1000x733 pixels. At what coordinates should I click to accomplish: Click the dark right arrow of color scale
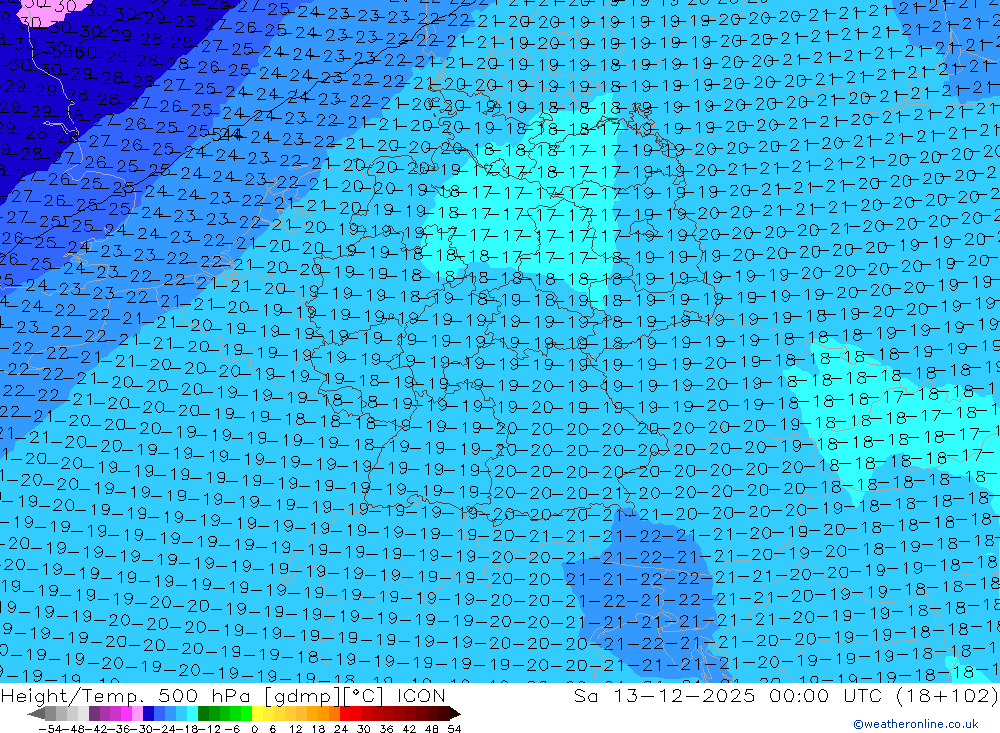tap(455, 714)
